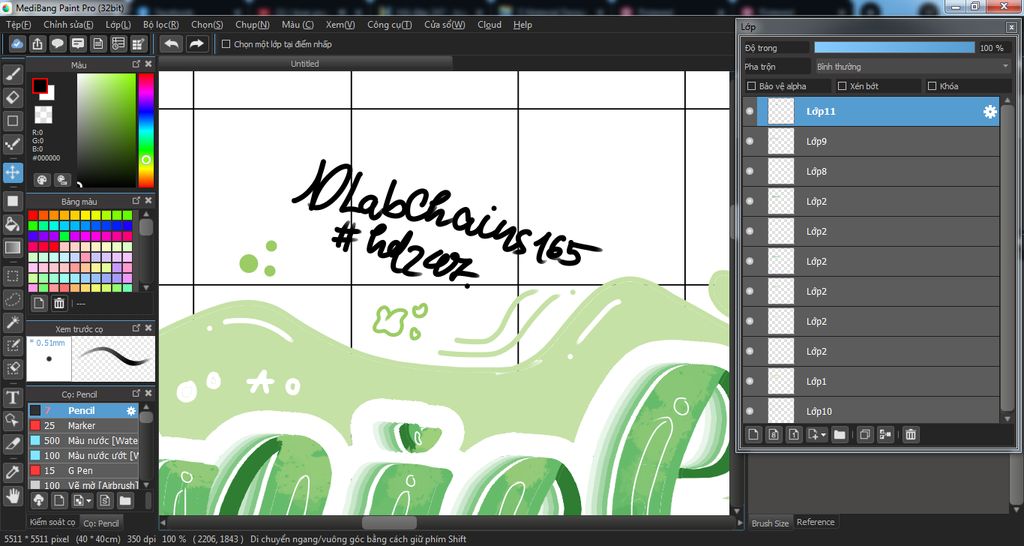Select the Dot tool

click(12, 144)
